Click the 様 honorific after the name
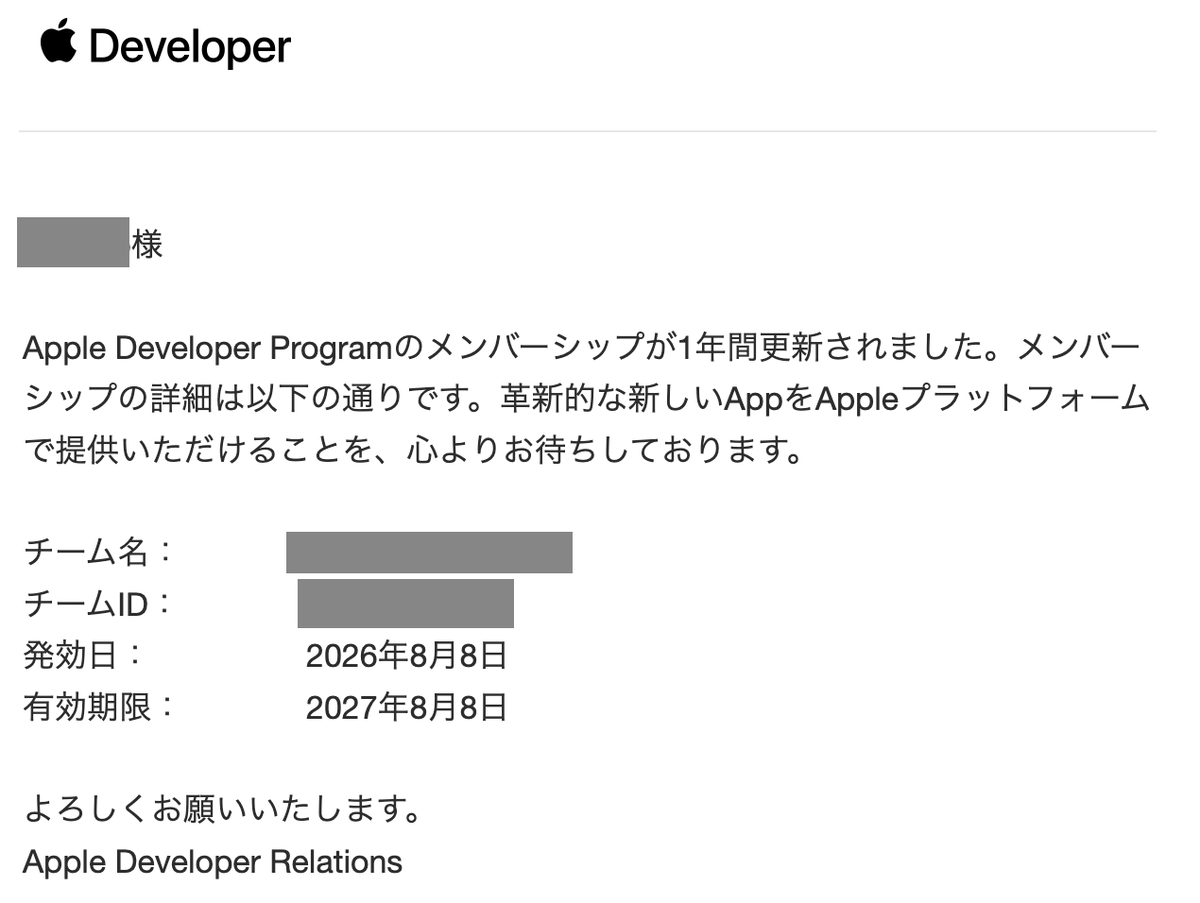The height and width of the screenshot is (903, 1200). (147, 244)
